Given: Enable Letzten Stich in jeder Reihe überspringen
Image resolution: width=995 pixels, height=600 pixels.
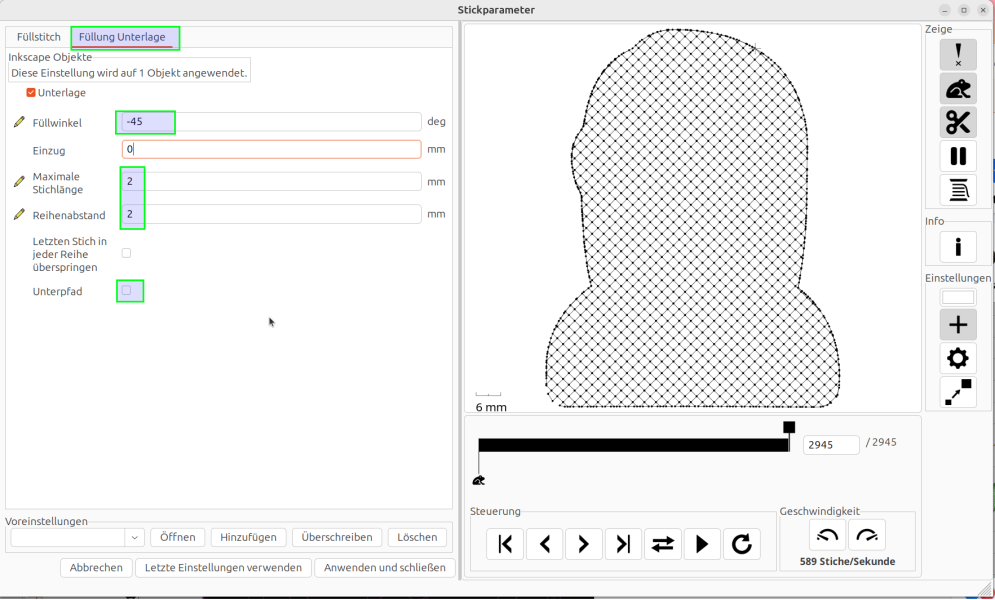Looking at the screenshot, I should click(x=126, y=253).
